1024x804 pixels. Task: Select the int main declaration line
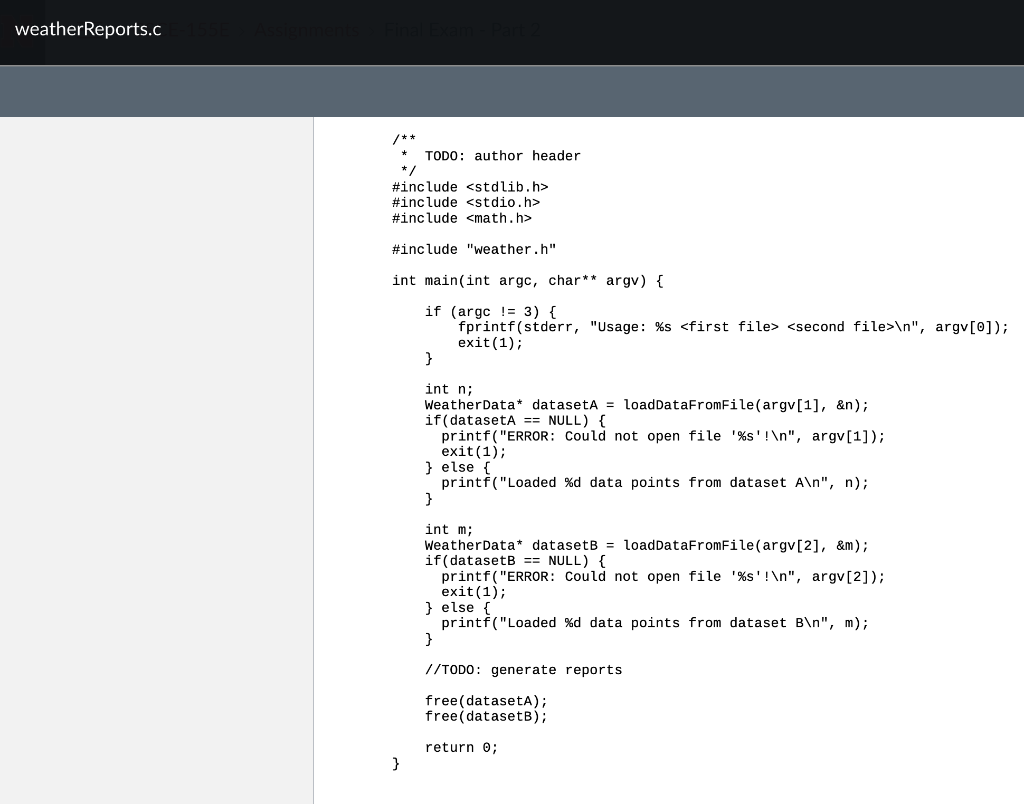[526, 281]
